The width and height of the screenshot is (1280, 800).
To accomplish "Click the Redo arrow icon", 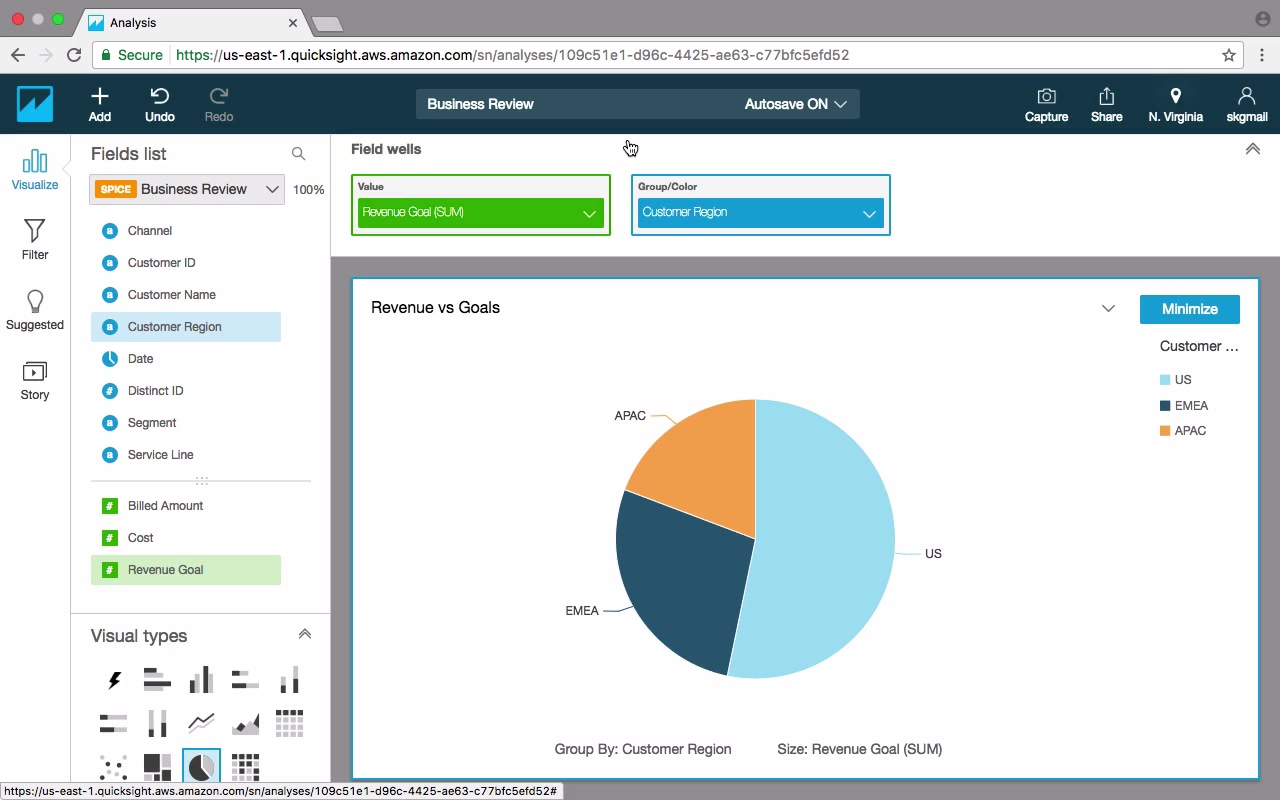I will [218, 96].
